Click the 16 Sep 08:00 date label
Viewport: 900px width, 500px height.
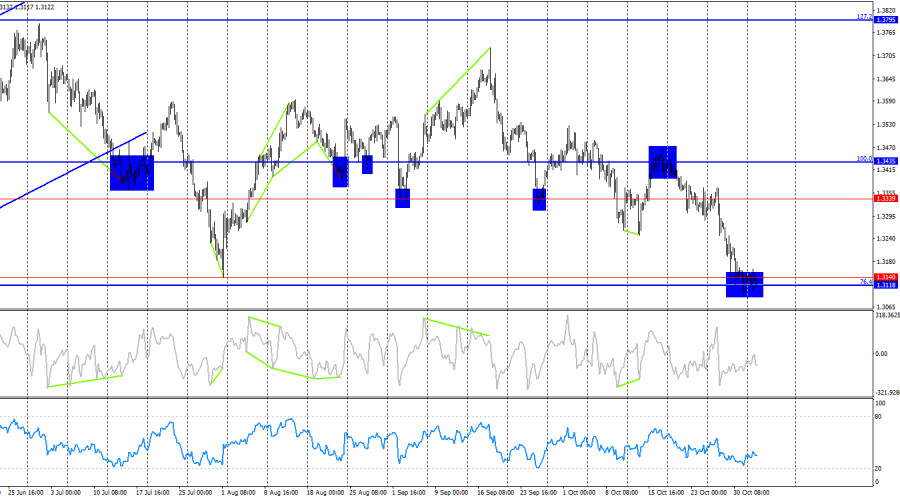(x=495, y=493)
